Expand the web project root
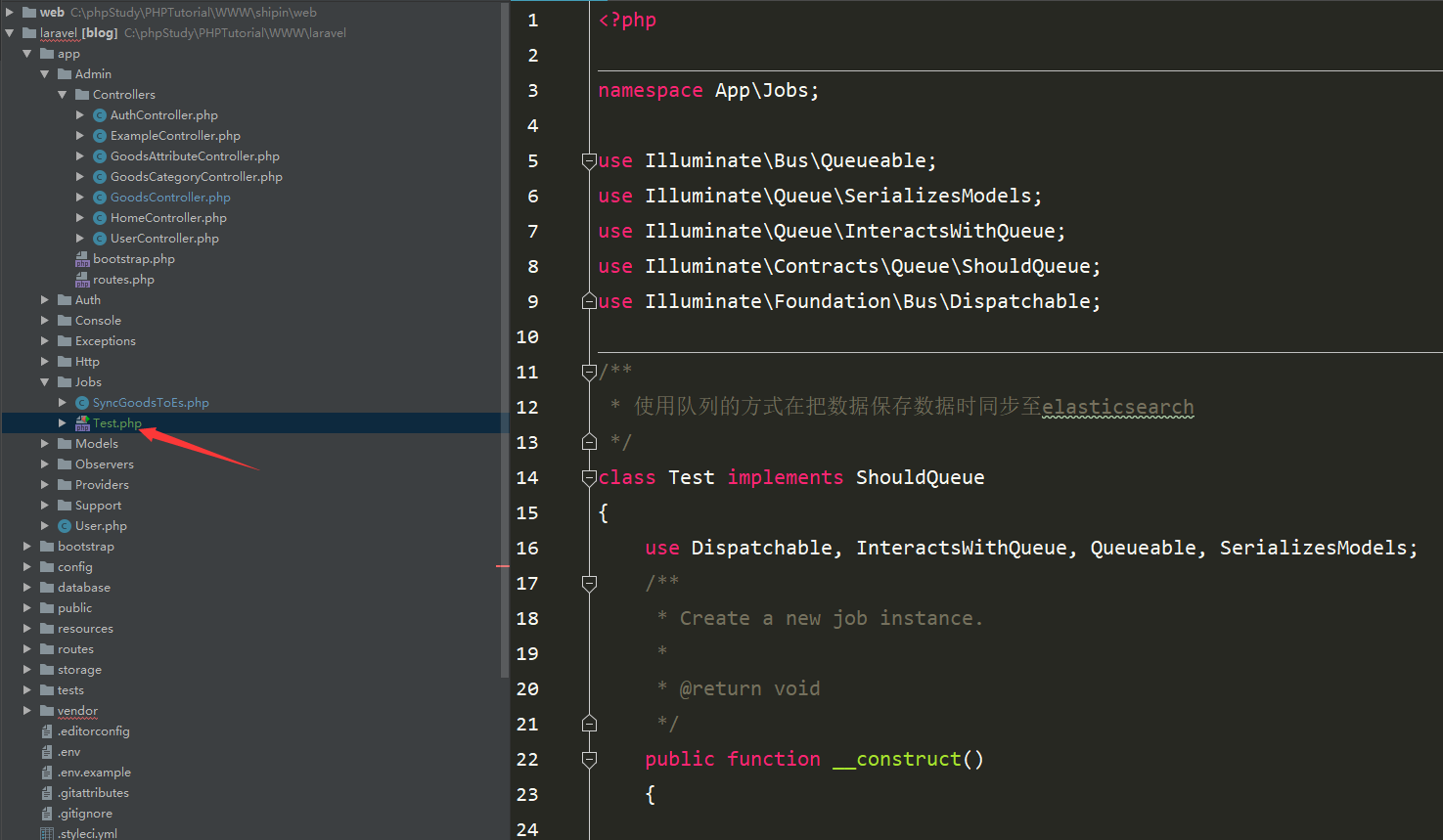This screenshot has width=1443, height=840. tap(10, 13)
